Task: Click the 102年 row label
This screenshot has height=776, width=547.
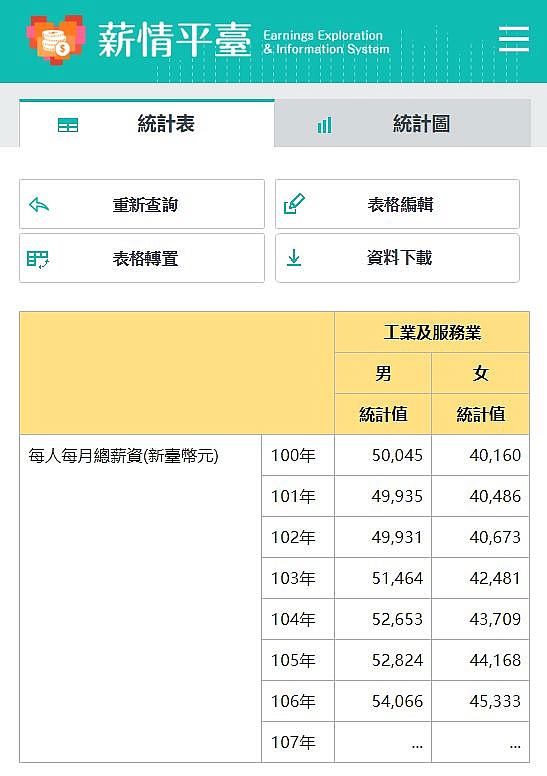Action: pos(298,537)
